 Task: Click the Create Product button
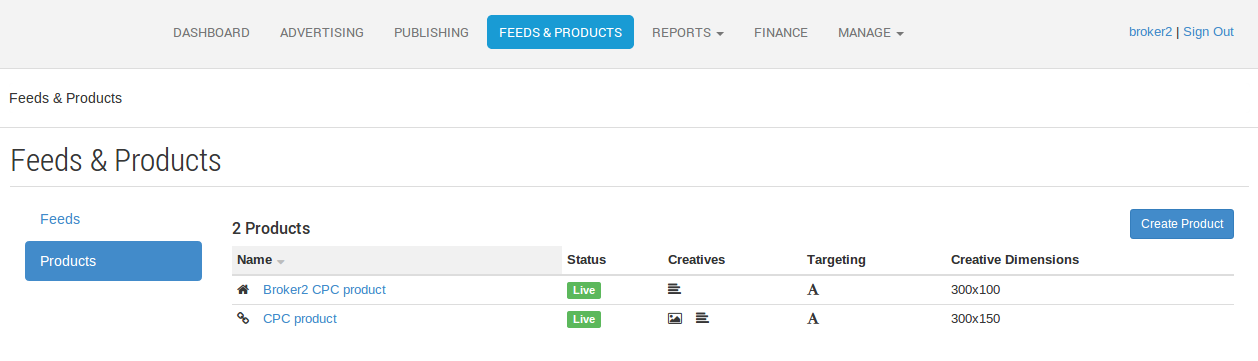point(1182,224)
